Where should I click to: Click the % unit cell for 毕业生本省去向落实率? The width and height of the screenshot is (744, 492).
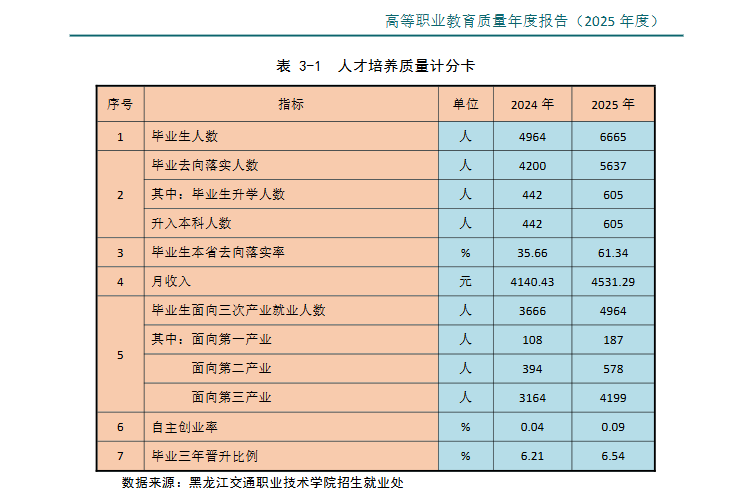(x=465, y=252)
